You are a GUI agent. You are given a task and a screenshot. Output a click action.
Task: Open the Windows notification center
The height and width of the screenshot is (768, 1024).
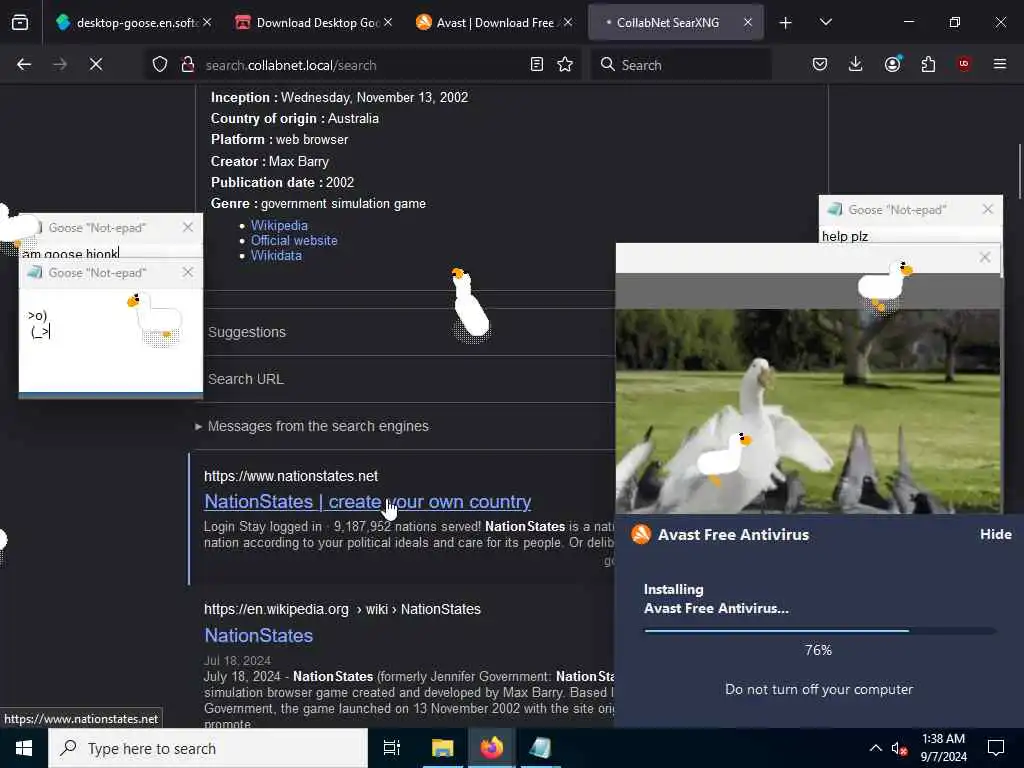(x=996, y=748)
